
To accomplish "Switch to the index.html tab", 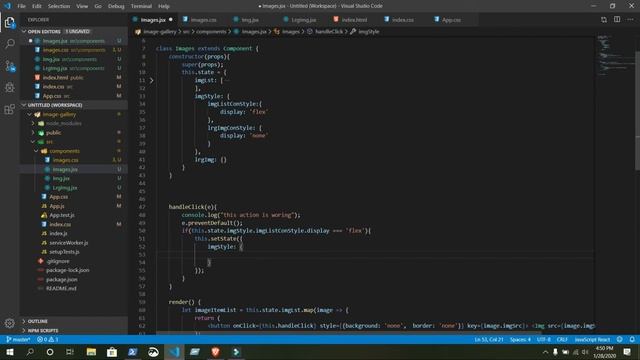I will (x=354, y=20).
